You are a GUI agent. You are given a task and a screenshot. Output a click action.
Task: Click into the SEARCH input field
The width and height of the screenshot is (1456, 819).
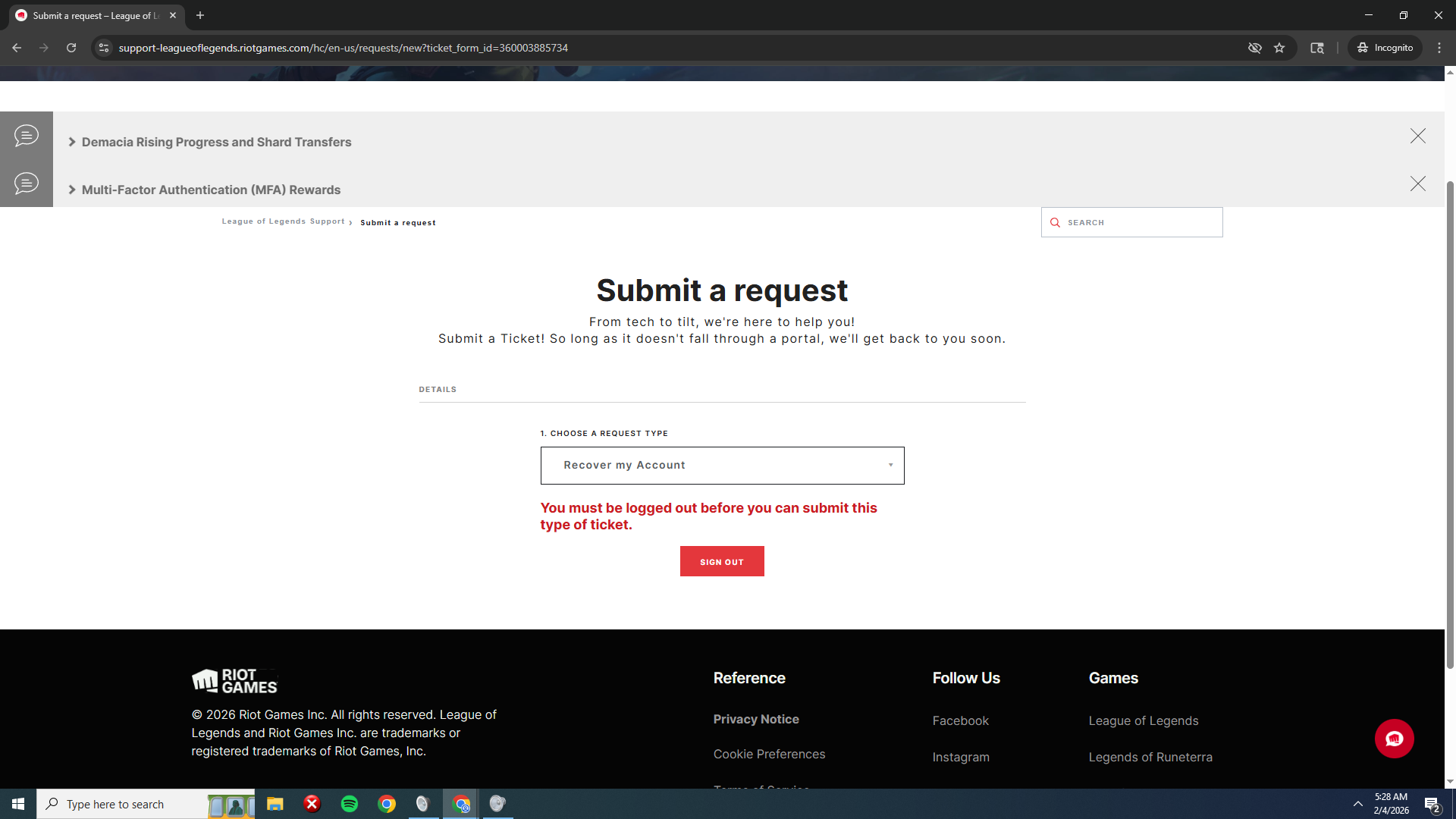coord(1141,222)
